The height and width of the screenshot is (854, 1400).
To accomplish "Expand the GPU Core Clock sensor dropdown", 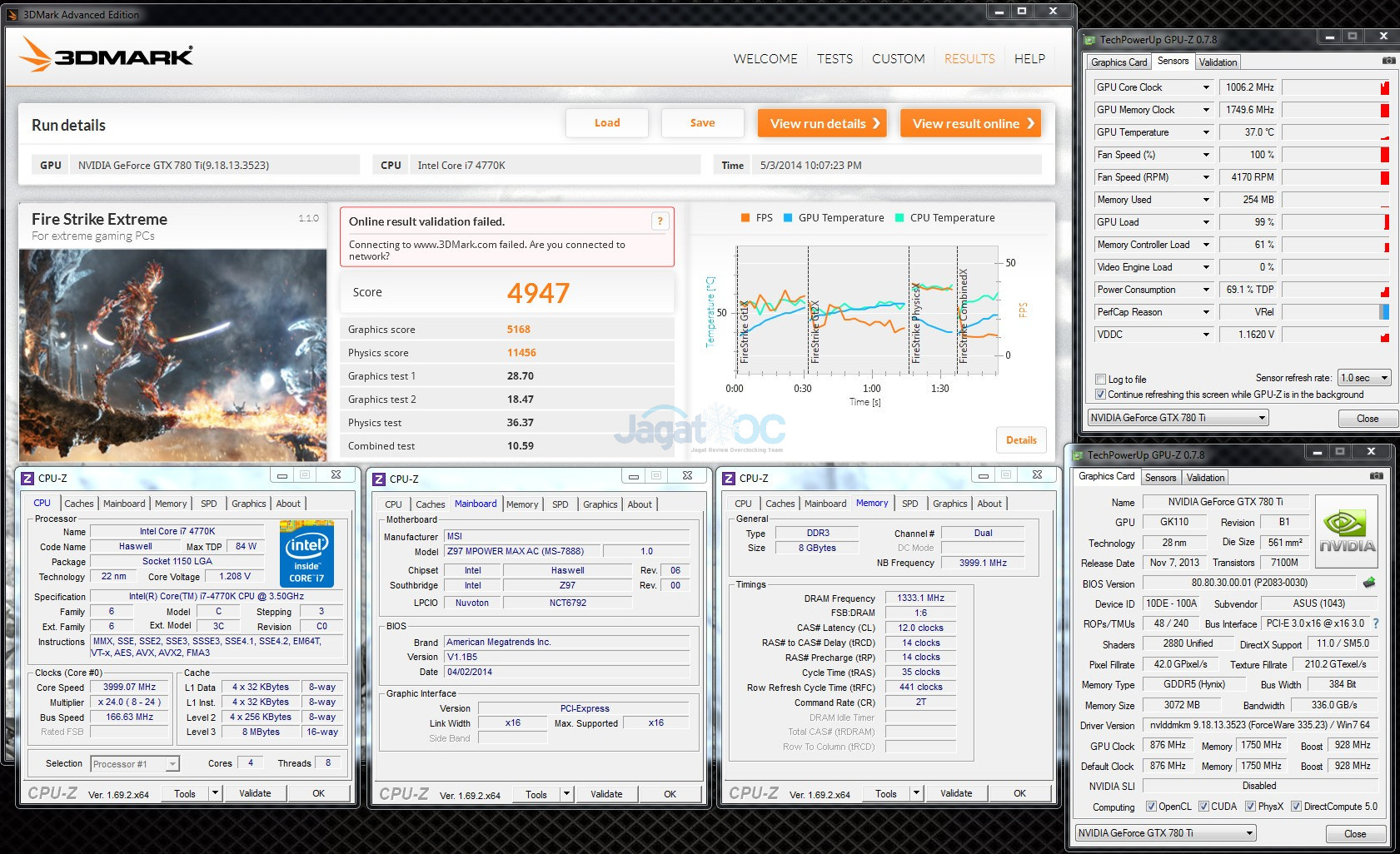I will 1205,87.
